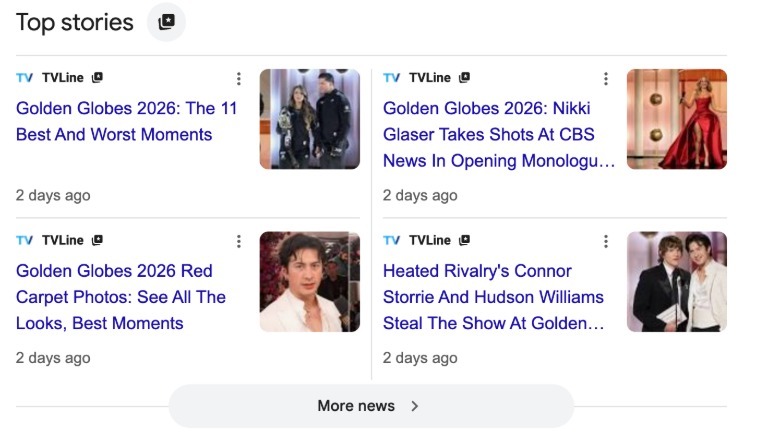Click the saved stories icon beside Top stories
This screenshot has width=780, height=438.
tap(166, 22)
